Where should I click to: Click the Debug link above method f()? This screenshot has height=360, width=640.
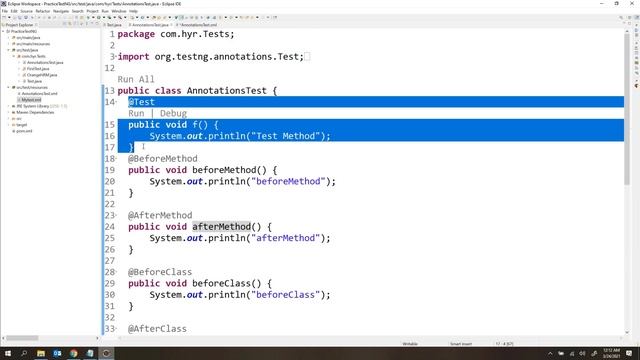(173, 113)
